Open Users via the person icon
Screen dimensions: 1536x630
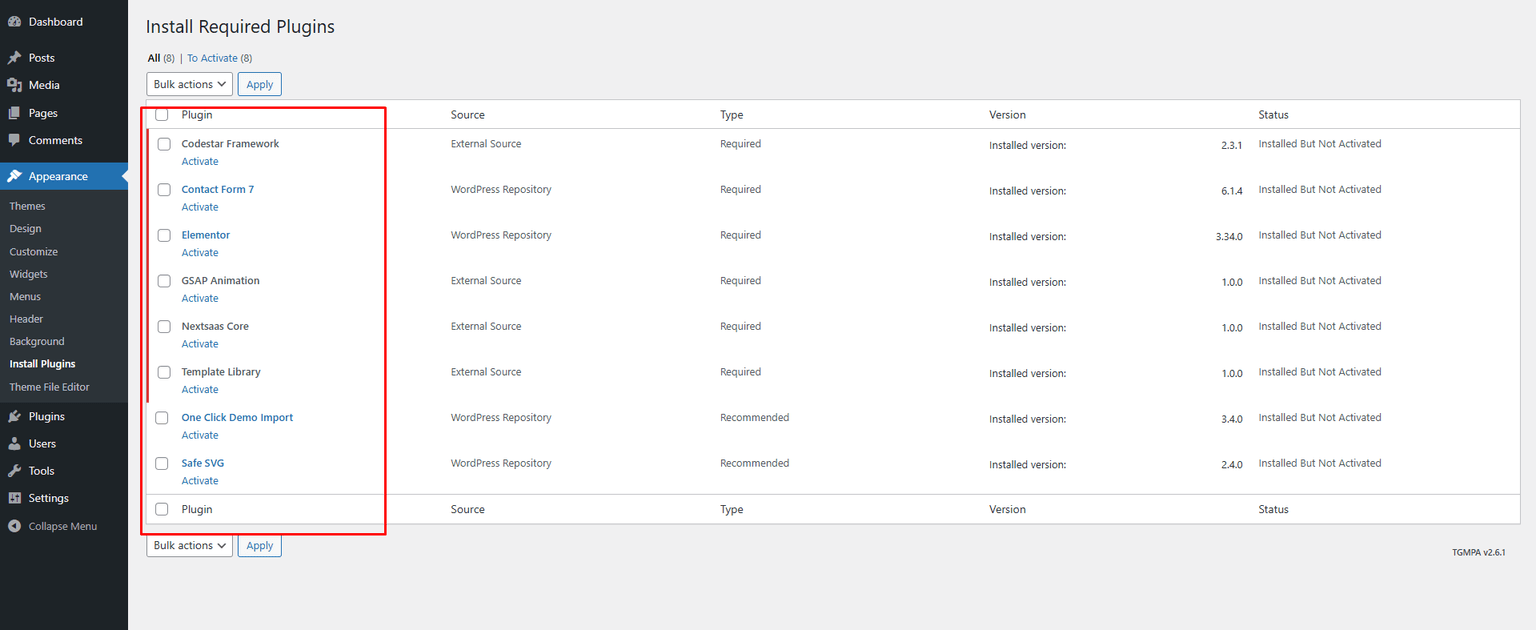[x=14, y=443]
